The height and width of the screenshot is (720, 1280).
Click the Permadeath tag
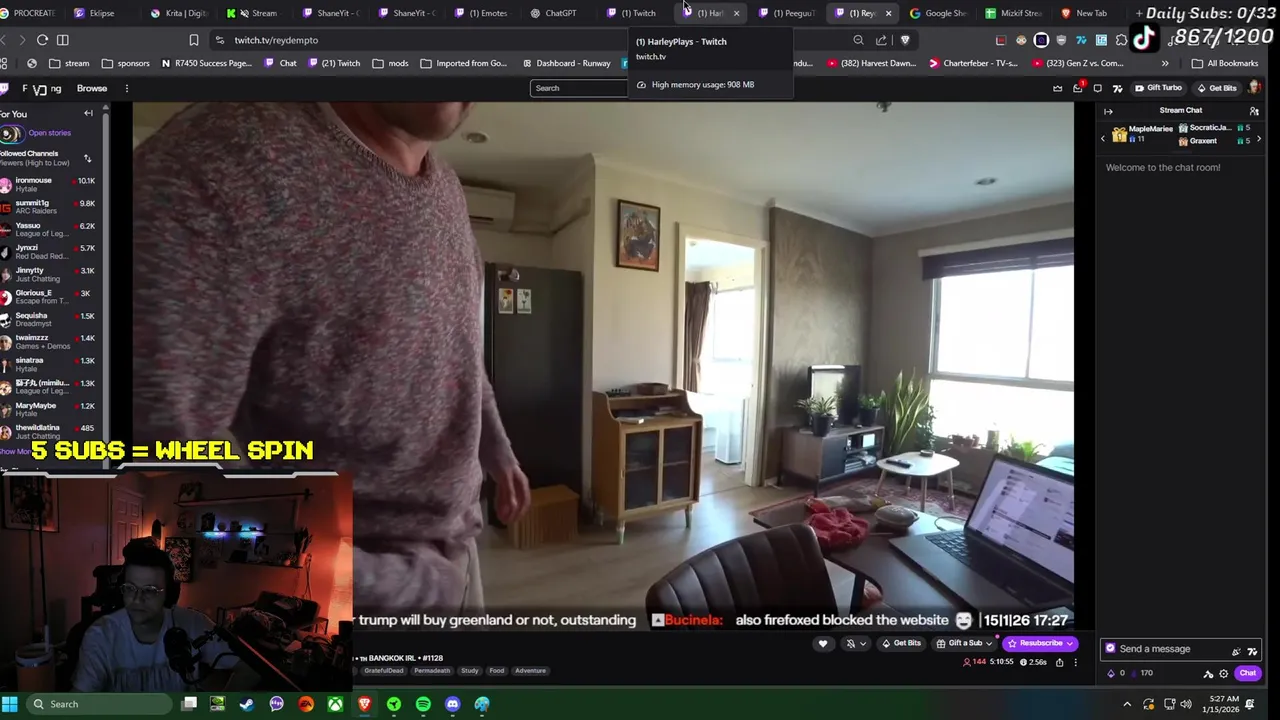(x=432, y=671)
